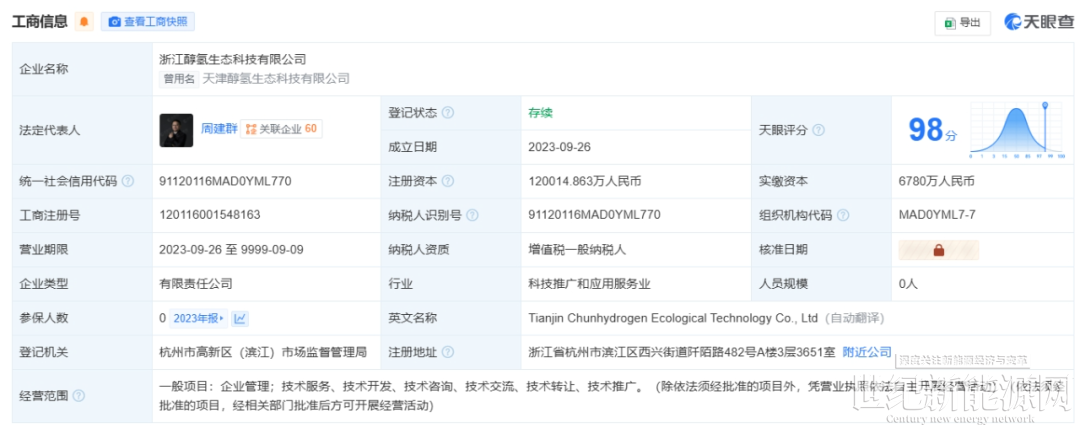Open legal representative 周建群 profile photo
Viewport: 1080px width, 429px height.
click(x=176, y=130)
